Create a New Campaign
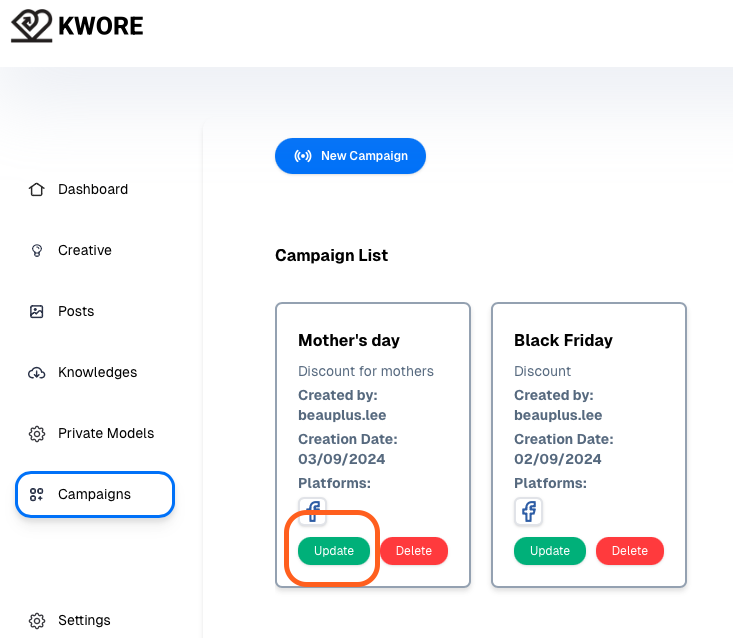The image size is (733, 638). (x=350, y=156)
